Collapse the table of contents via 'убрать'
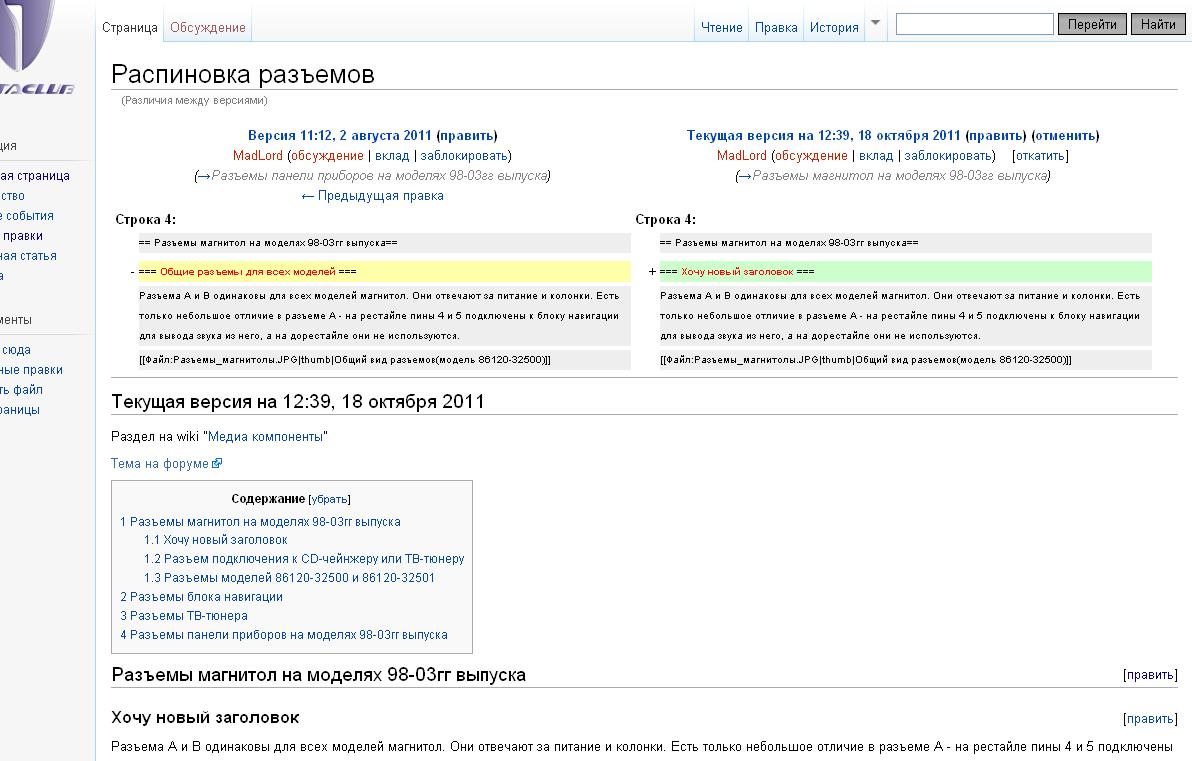1192x761 pixels. coord(329,499)
